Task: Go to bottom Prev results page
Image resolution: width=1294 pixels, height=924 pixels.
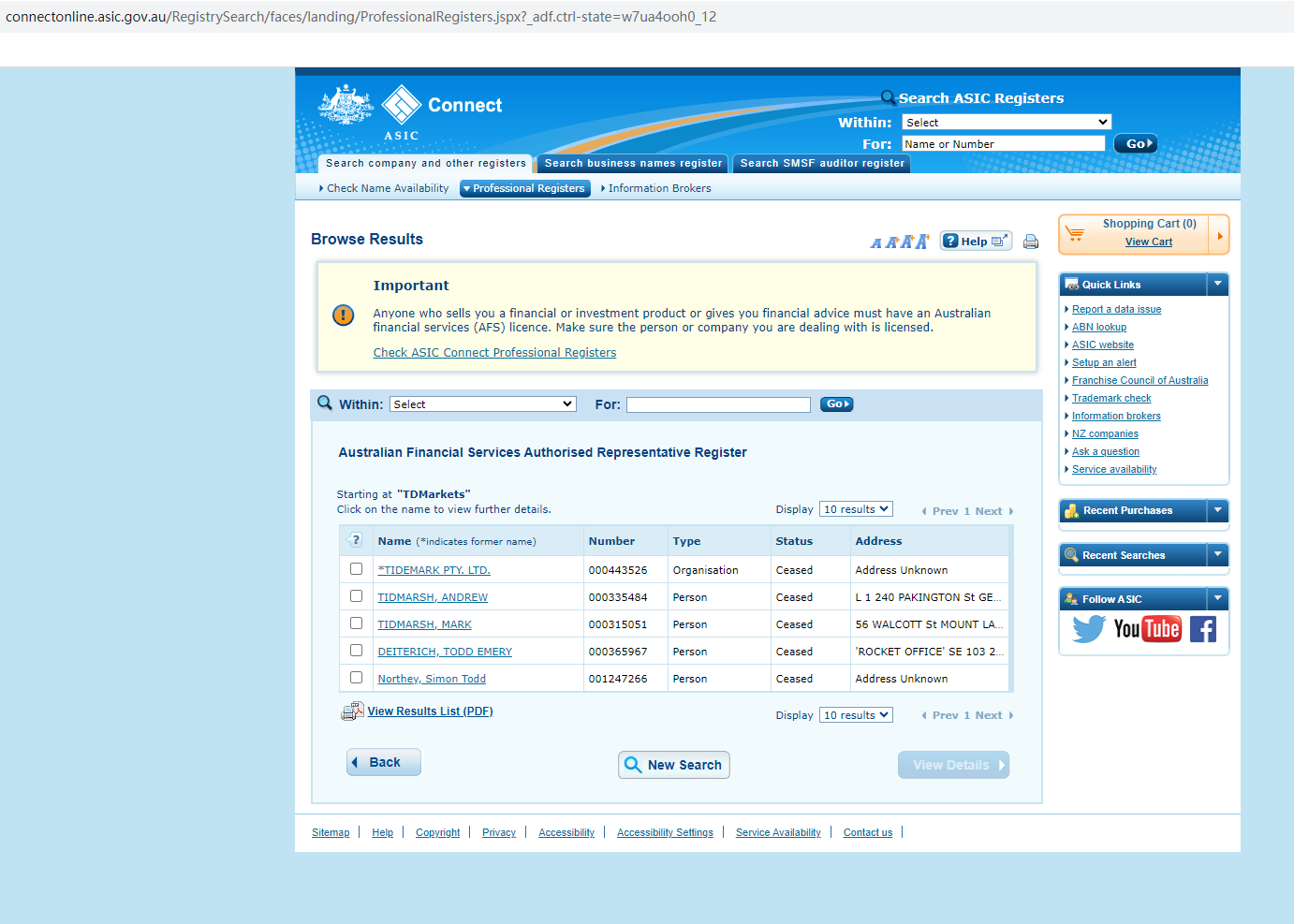Action: 940,715
